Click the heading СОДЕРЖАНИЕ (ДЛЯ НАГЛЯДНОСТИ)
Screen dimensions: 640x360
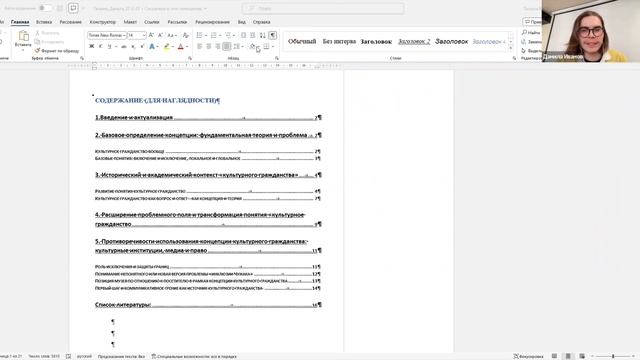[x=157, y=100]
